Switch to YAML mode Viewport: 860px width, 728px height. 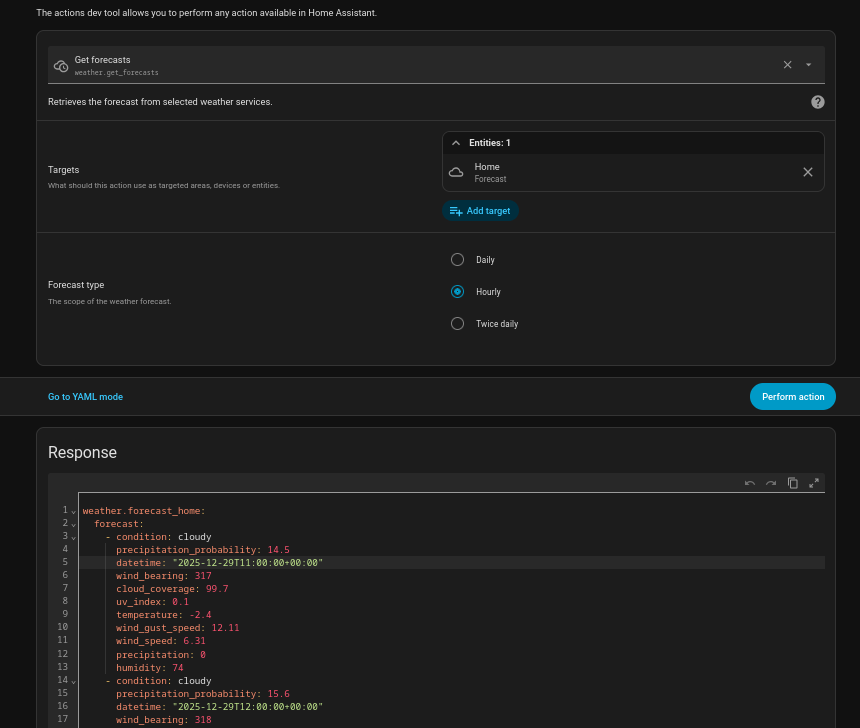point(85,397)
